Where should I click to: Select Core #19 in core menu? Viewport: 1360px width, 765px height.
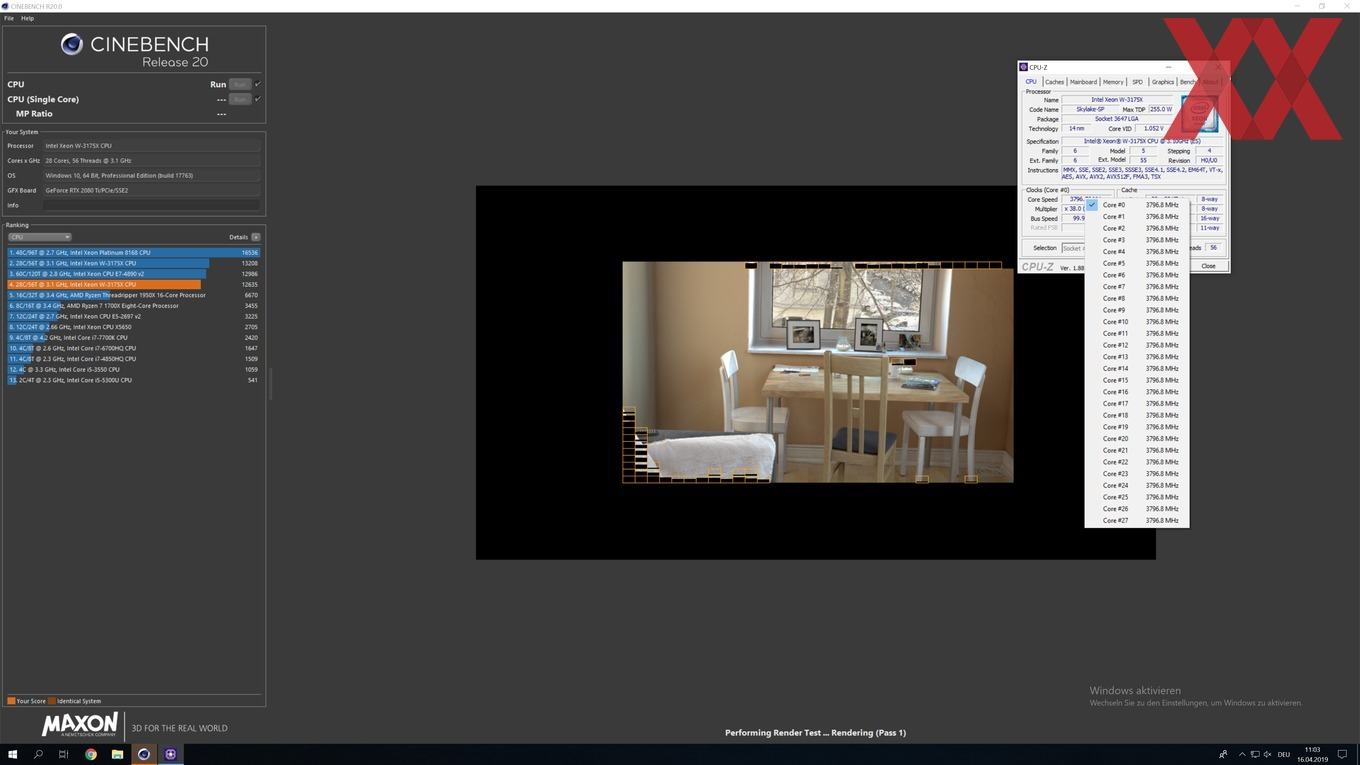point(1137,427)
